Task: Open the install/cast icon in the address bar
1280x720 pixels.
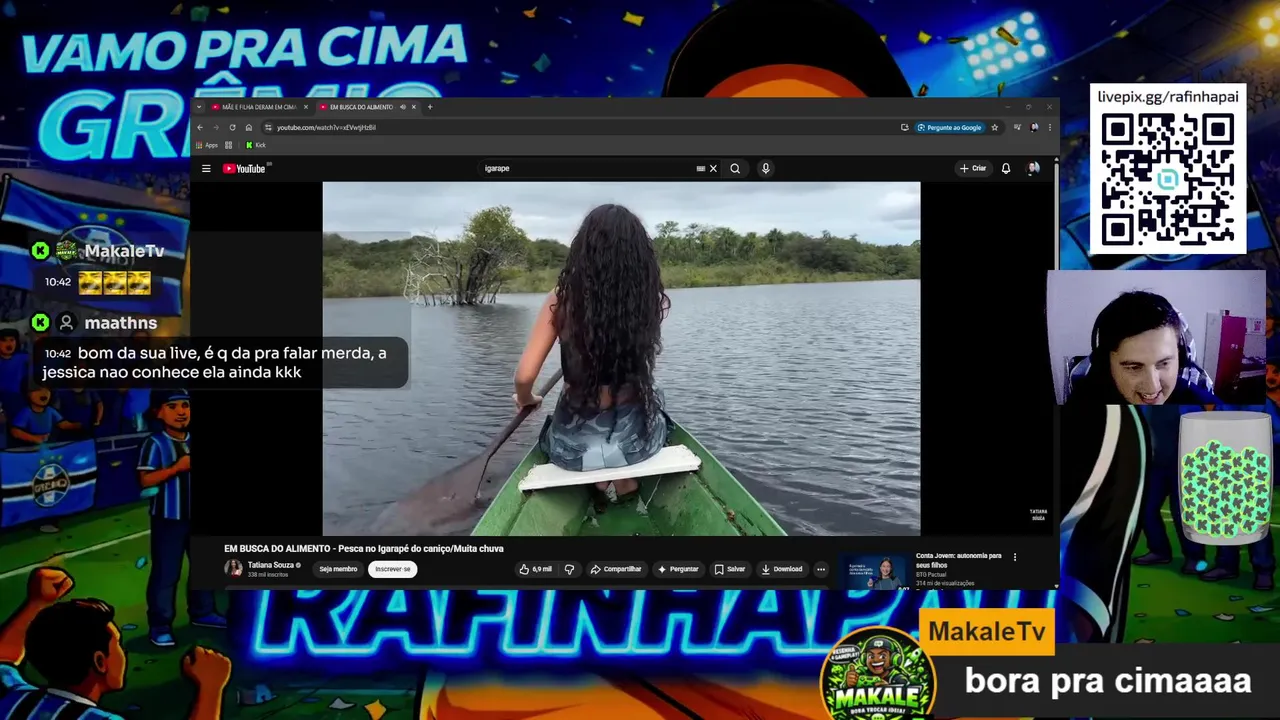Action: (x=905, y=127)
